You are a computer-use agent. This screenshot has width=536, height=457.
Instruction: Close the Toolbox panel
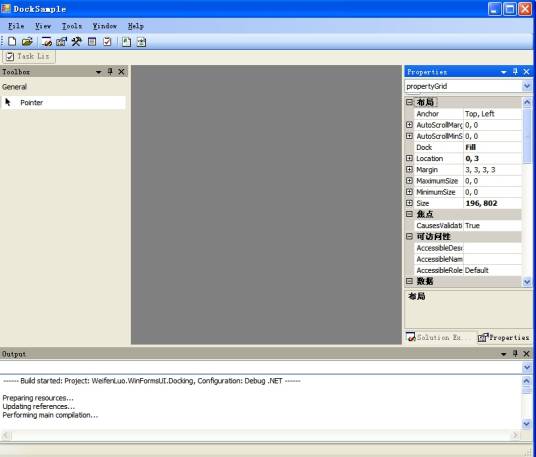[121, 71]
